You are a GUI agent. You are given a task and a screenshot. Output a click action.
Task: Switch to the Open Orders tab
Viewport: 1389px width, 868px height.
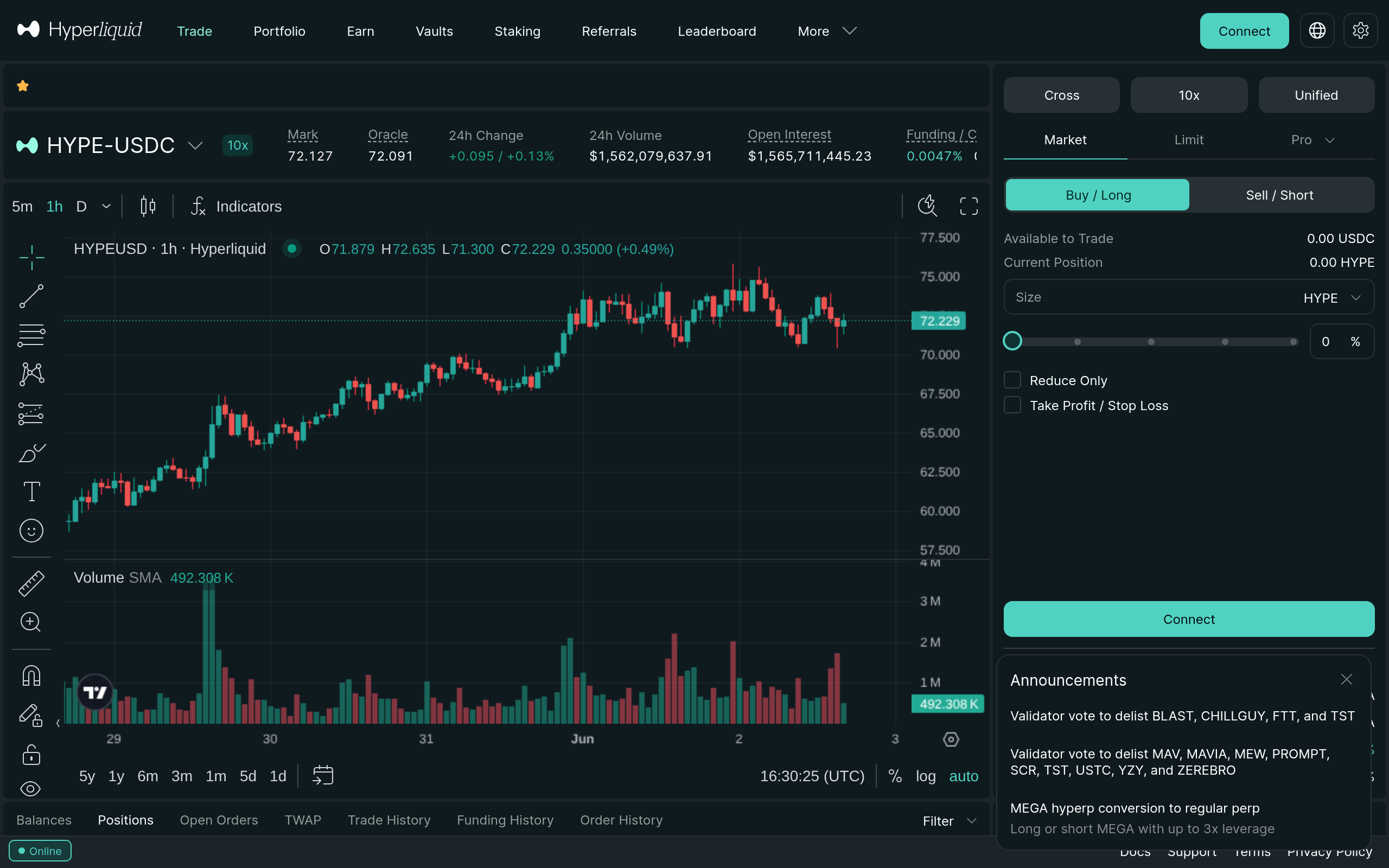pyautogui.click(x=219, y=820)
